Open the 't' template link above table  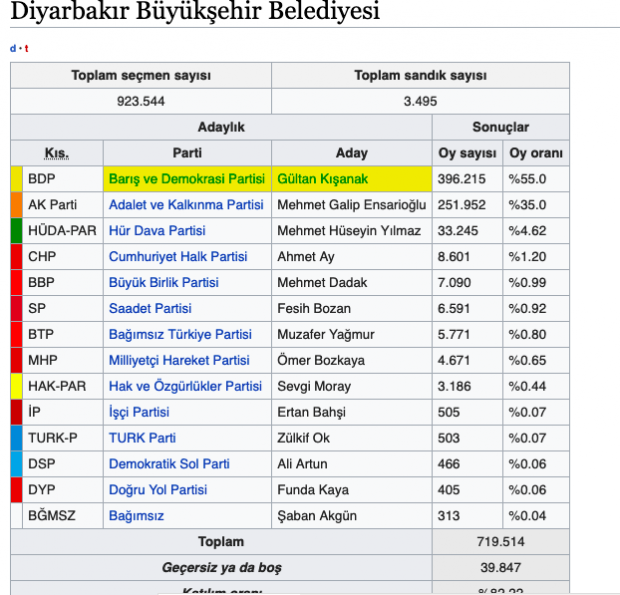[x=26, y=48]
